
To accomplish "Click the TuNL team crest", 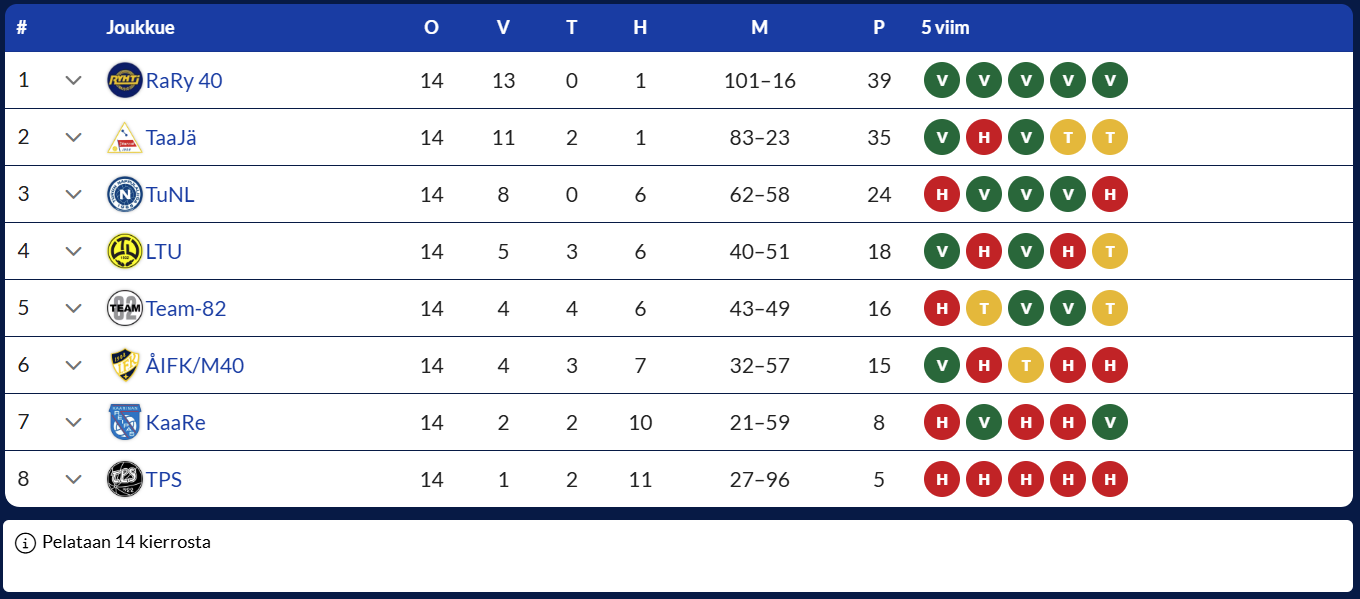I will click(125, 194).
